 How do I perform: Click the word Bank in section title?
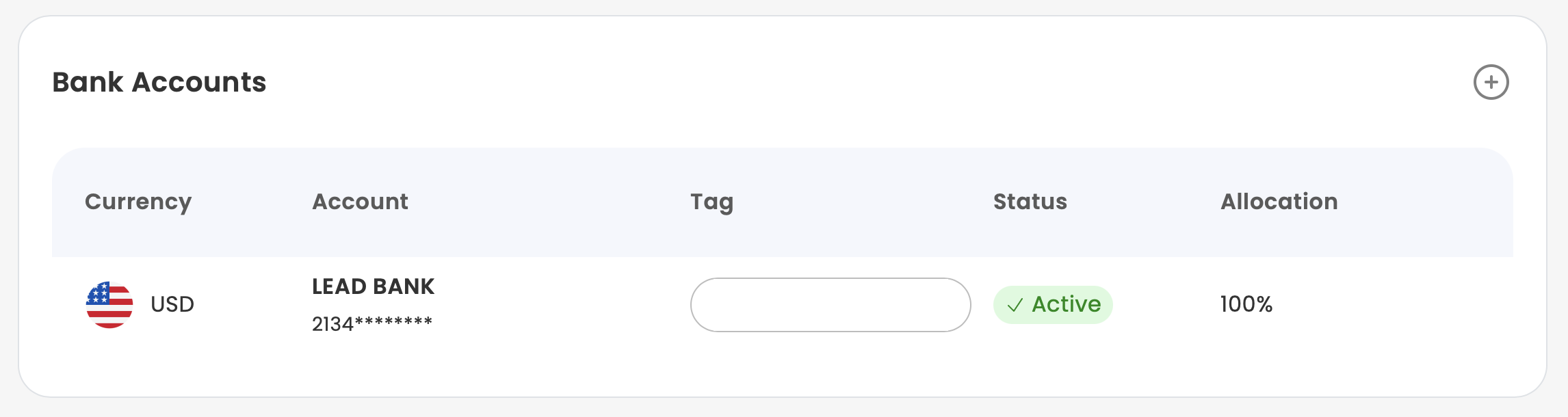click(88, 82)
